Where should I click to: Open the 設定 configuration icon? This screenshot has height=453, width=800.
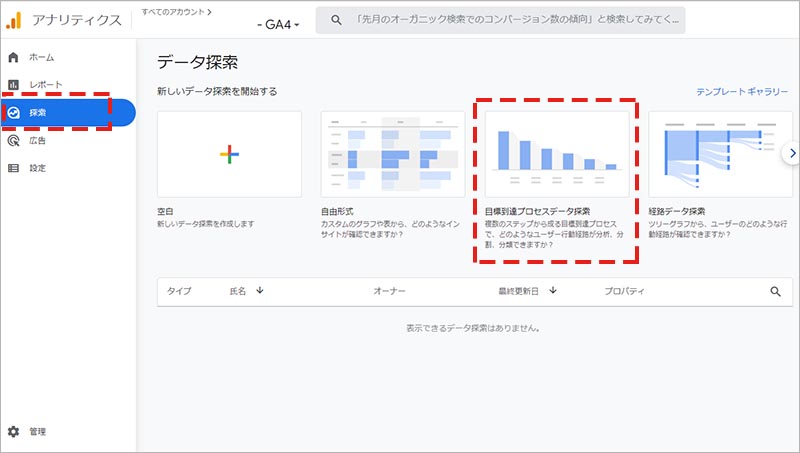tap(14, 168)
